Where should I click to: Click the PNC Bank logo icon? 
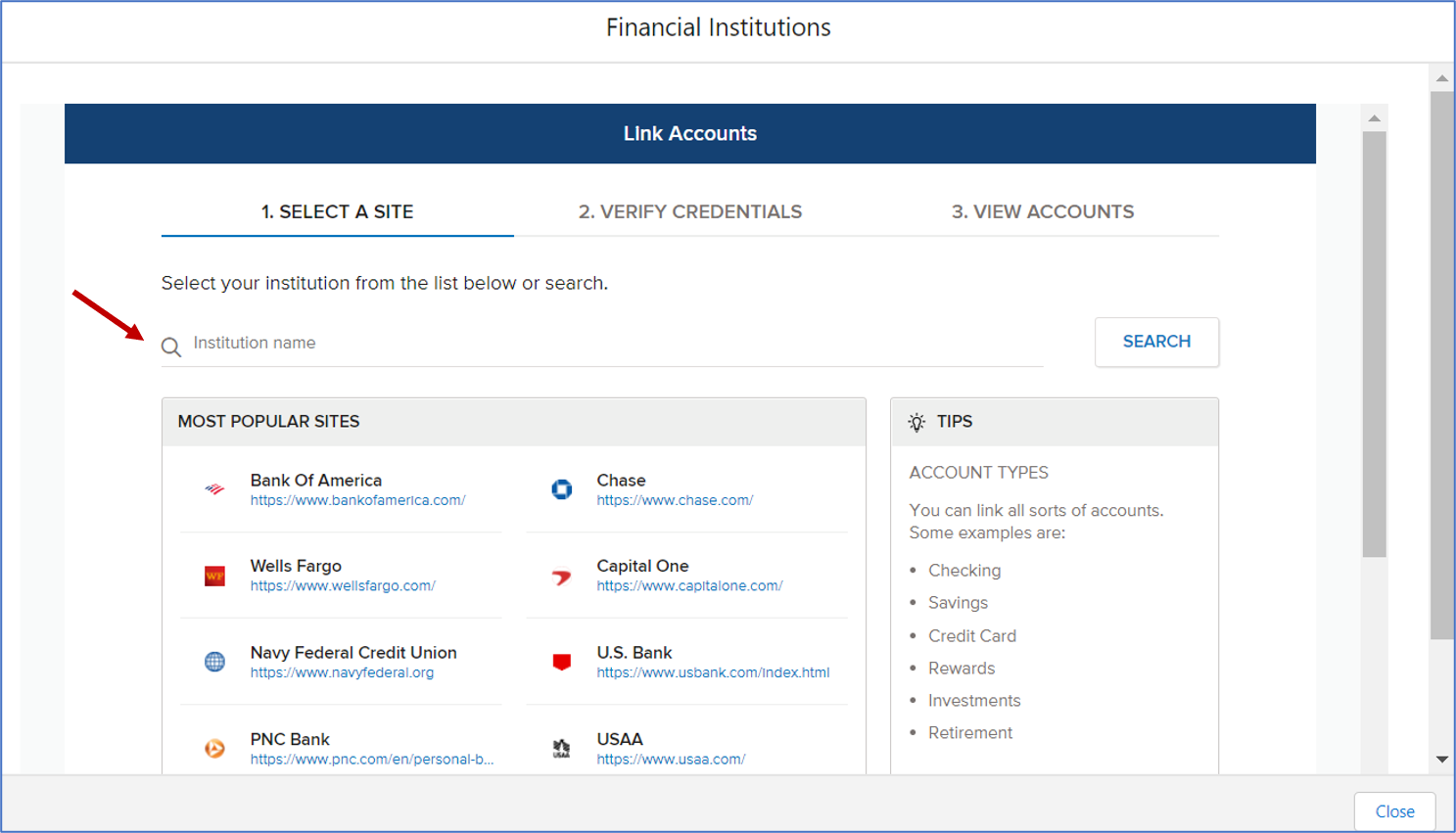(x=214, y=749)
